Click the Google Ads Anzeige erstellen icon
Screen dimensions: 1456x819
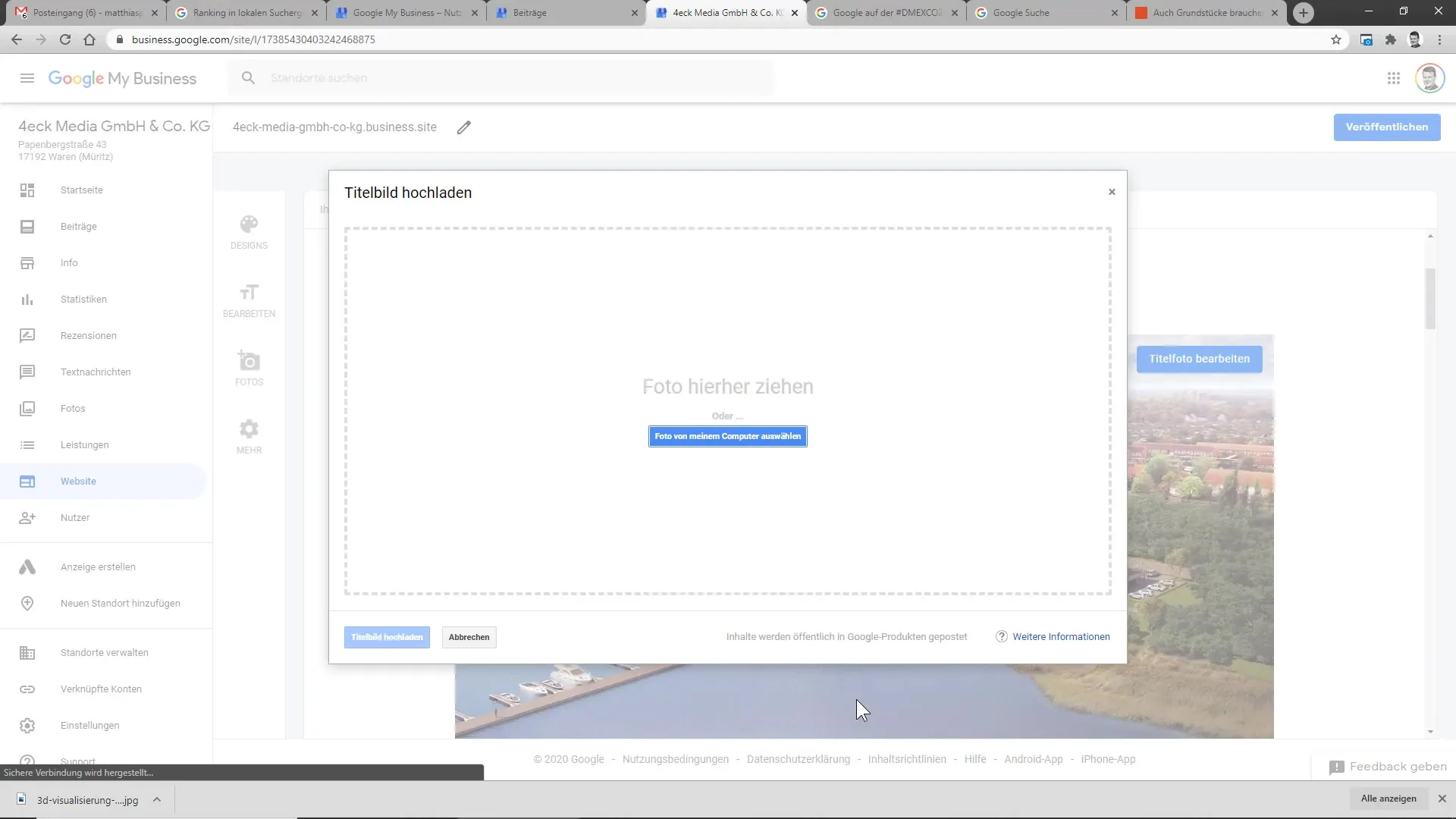(27, 567)
